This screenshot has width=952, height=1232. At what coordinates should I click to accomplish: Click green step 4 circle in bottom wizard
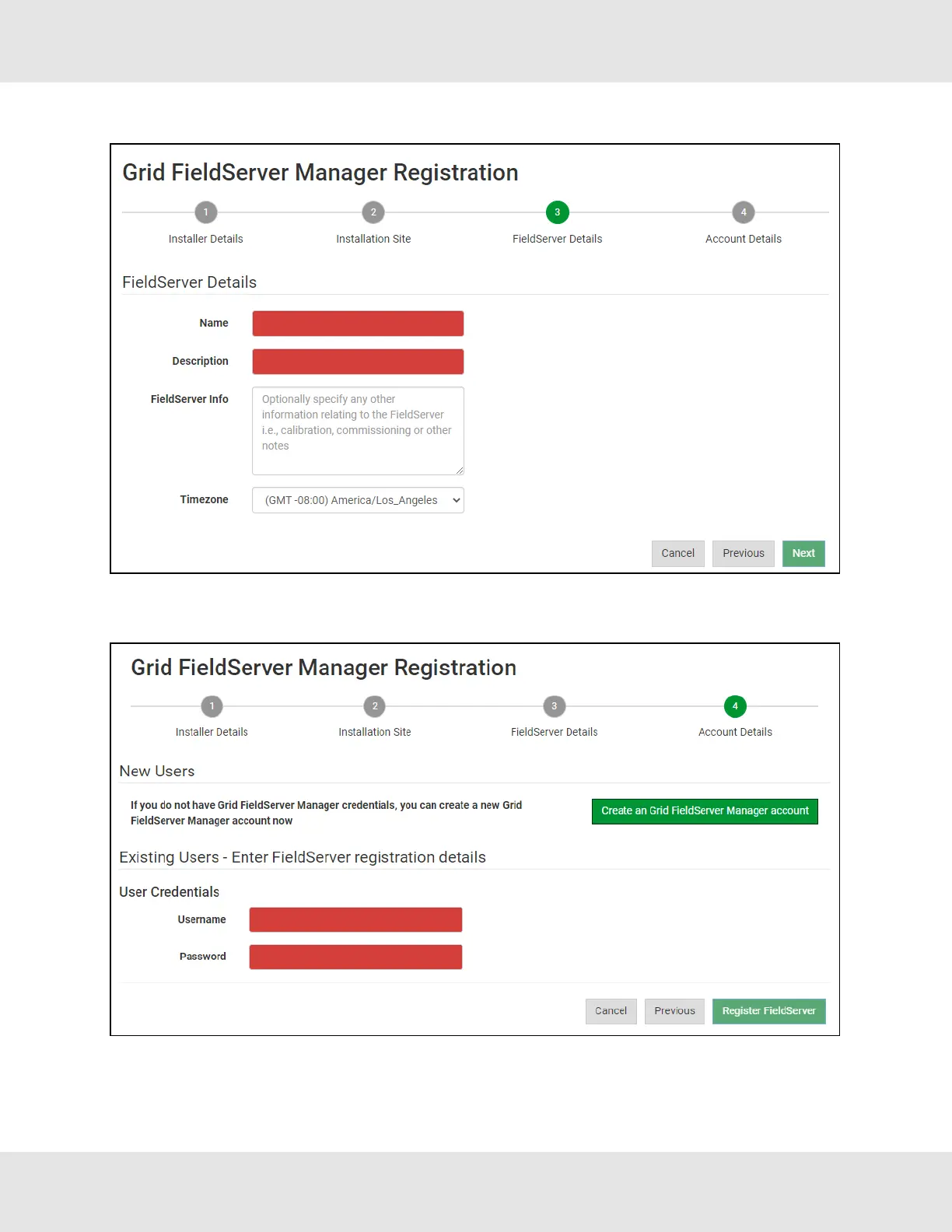[735, 706]
